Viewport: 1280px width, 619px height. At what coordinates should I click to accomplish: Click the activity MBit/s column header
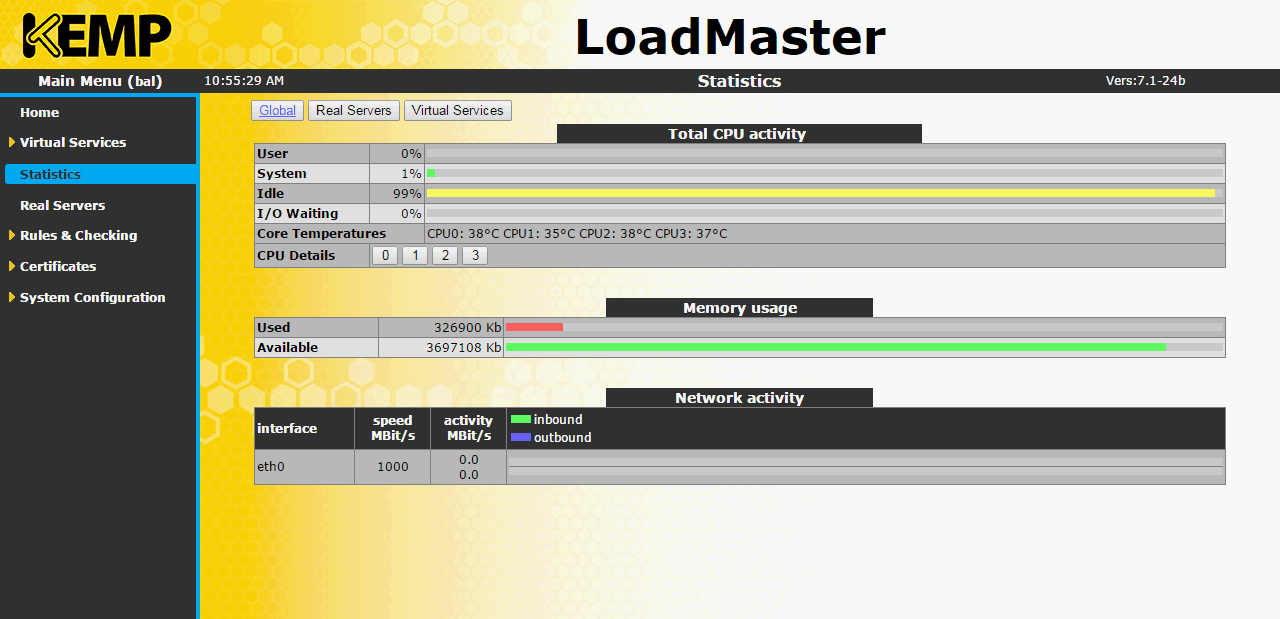(468, 428)
